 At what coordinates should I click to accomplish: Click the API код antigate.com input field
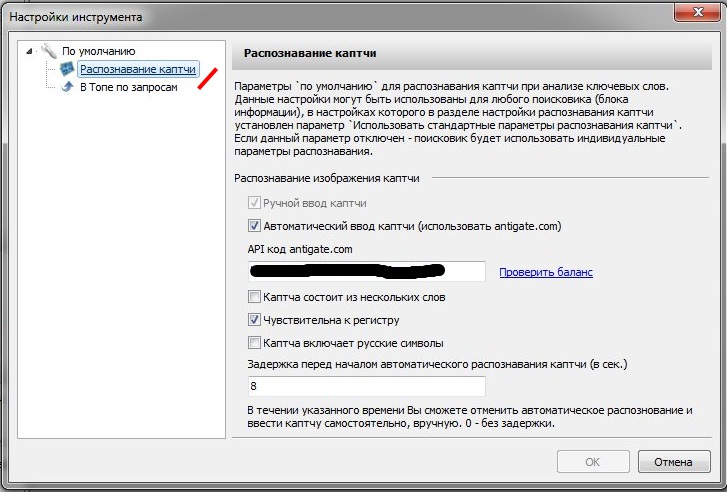coord(366,271)
